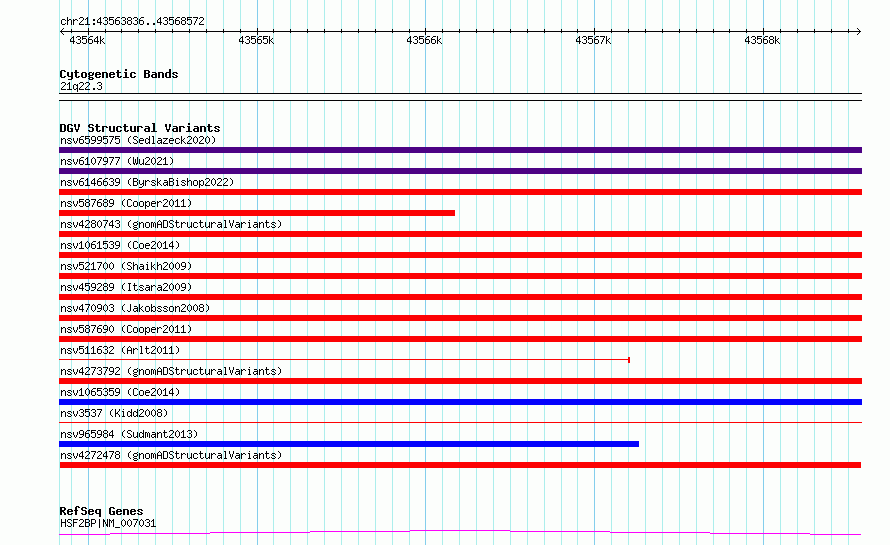Click the thin red line under nsv511632
The width and height of the screenshot is (890, 545).
pos(345,360)
